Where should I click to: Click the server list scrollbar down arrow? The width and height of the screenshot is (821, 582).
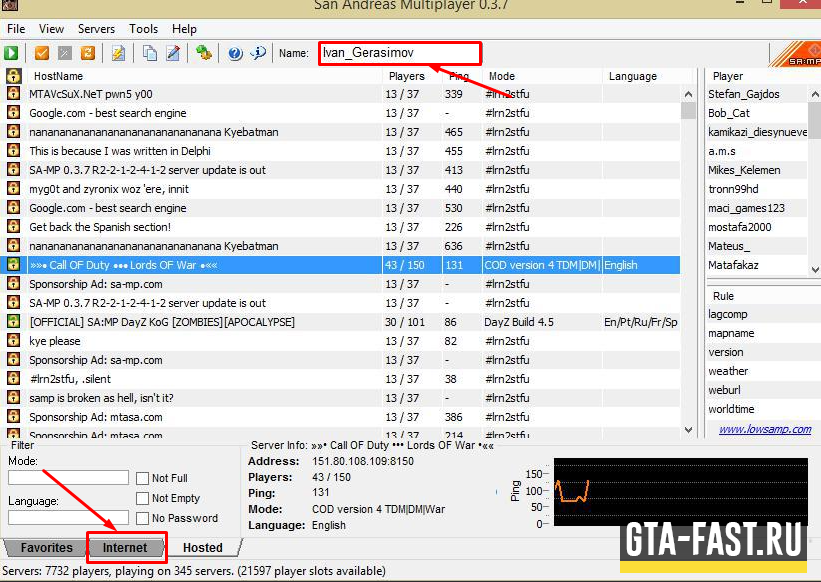click(688, 430)
